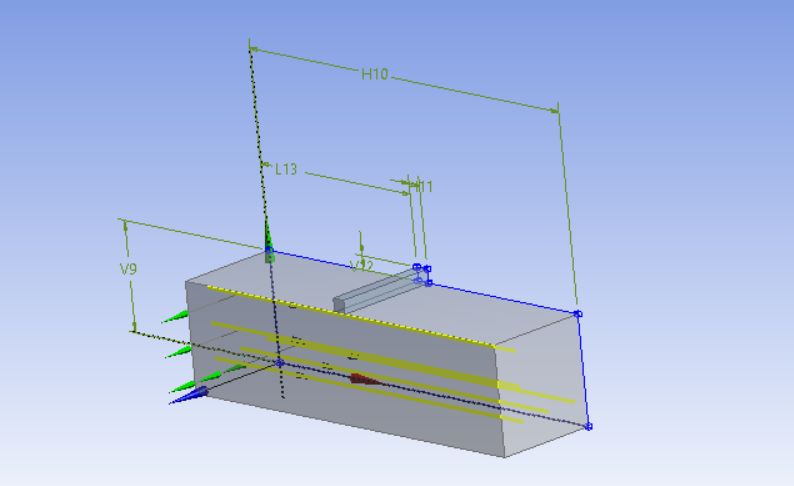Pick the sketch vertex at top-right beam corner

pos(579,314)
